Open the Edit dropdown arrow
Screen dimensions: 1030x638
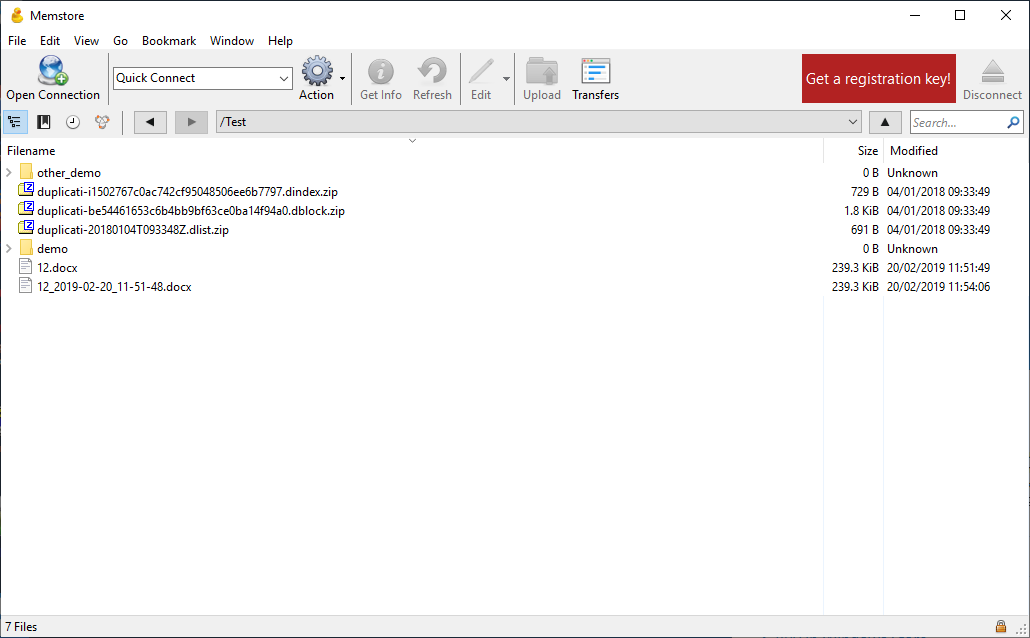pyautogui.click(x=506, y=78)
